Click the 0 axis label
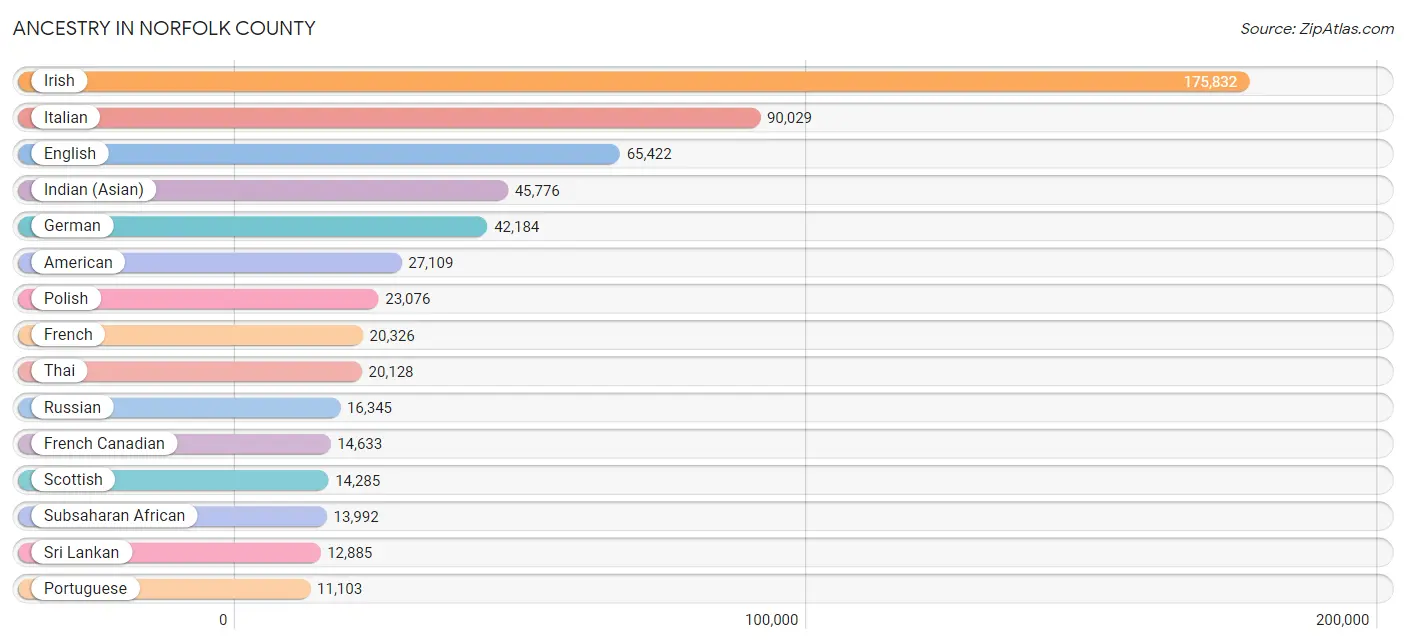The image size is (1406, 644). coord(223,620)
